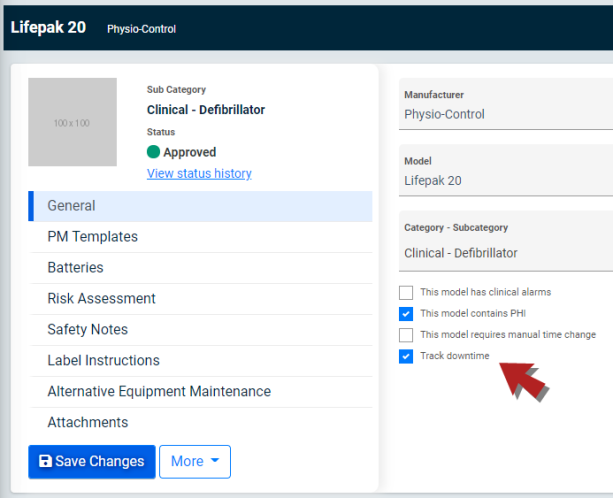The image size is (613, 498).
Task: Select the General section
Action: click(200, 206)
